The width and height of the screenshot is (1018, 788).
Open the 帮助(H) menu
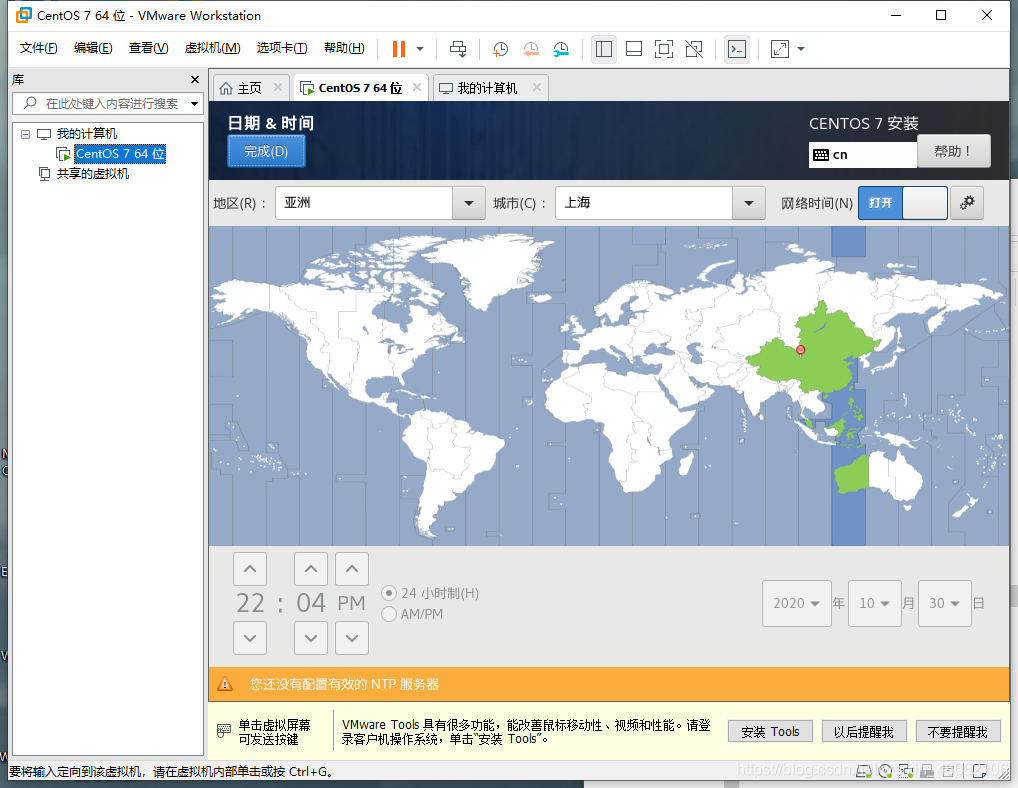click(344, 48)
